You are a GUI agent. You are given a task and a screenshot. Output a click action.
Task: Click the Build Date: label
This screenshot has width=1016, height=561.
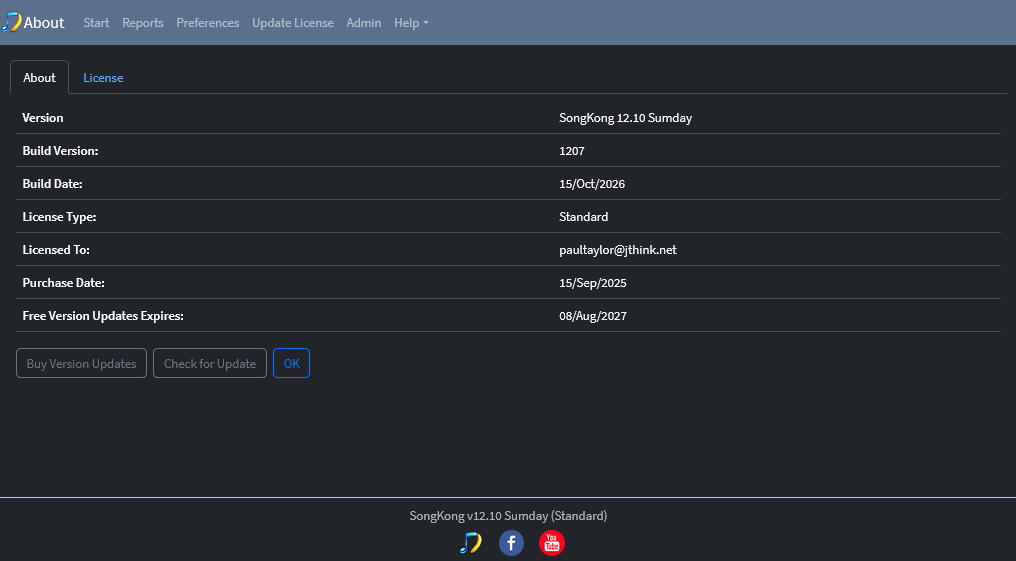click(52, 184)
